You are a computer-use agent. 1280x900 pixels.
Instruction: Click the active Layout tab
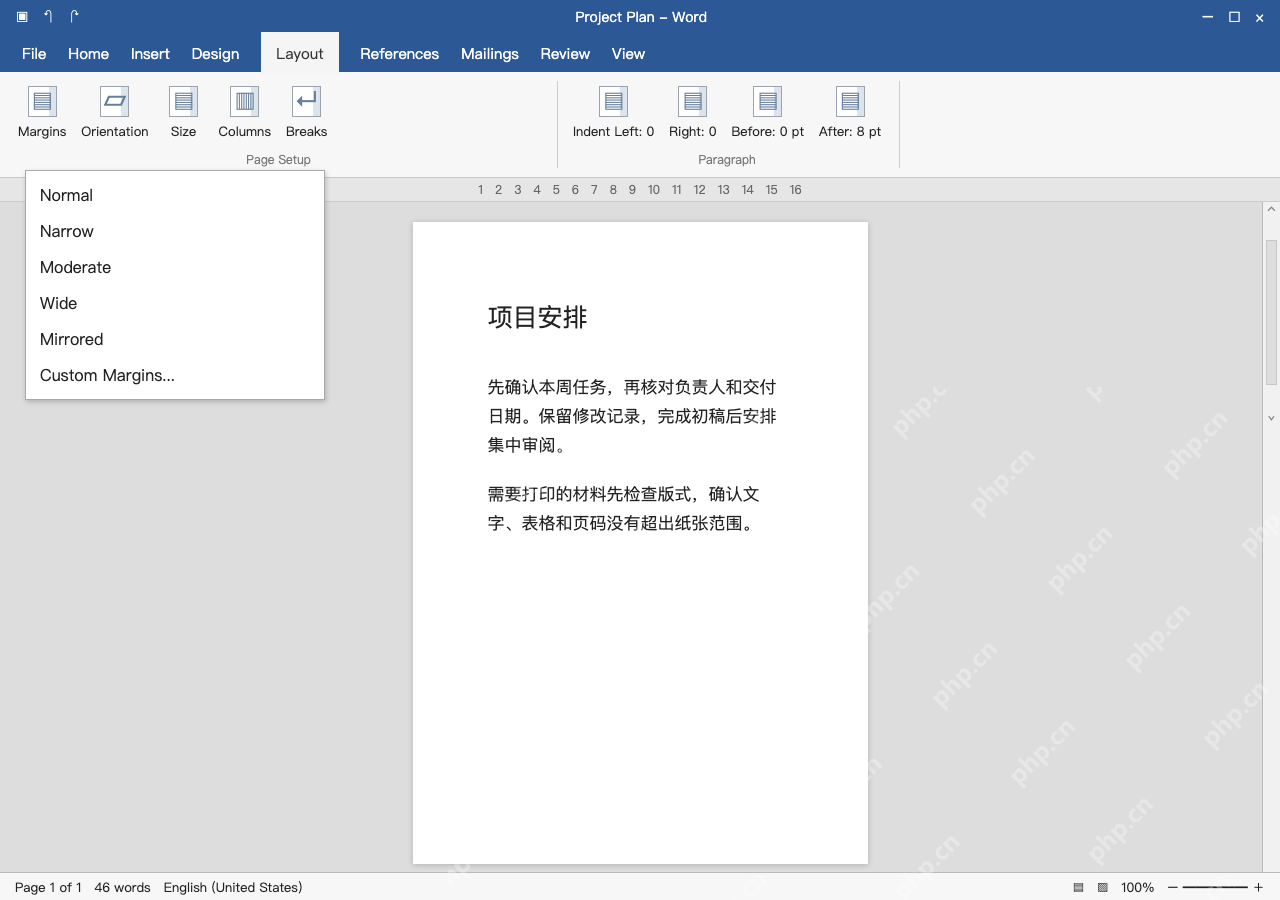[300, 54]
